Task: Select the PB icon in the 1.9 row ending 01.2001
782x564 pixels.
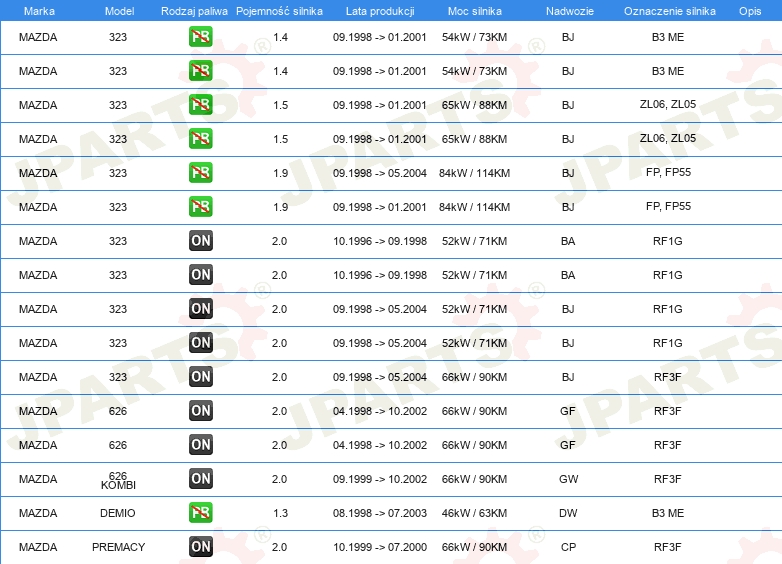Action: pos(200,206)
